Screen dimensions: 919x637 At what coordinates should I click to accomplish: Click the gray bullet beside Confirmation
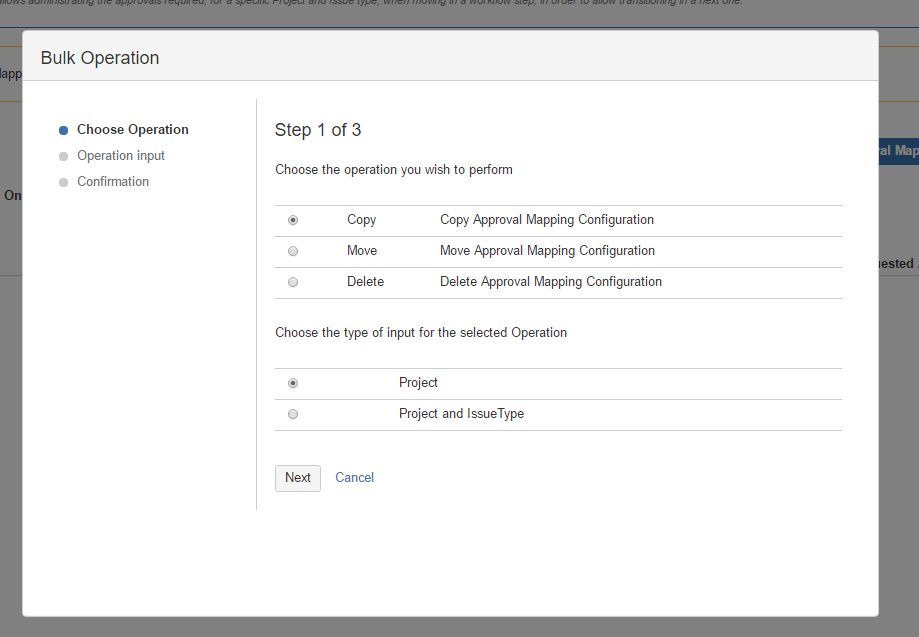coord(64,182)
